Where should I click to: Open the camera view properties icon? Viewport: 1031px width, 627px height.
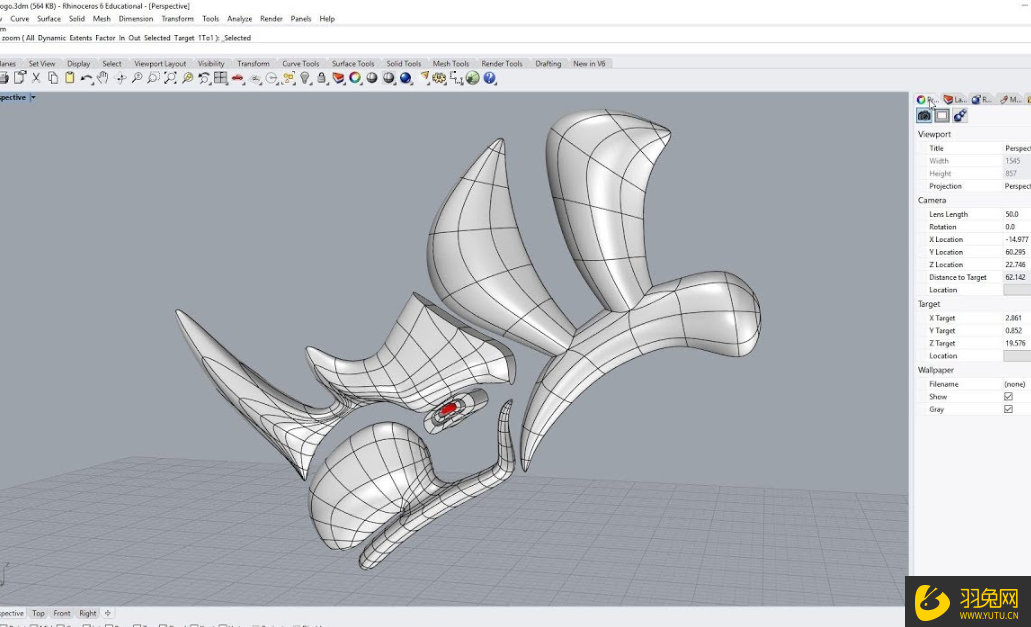[924, 116]
